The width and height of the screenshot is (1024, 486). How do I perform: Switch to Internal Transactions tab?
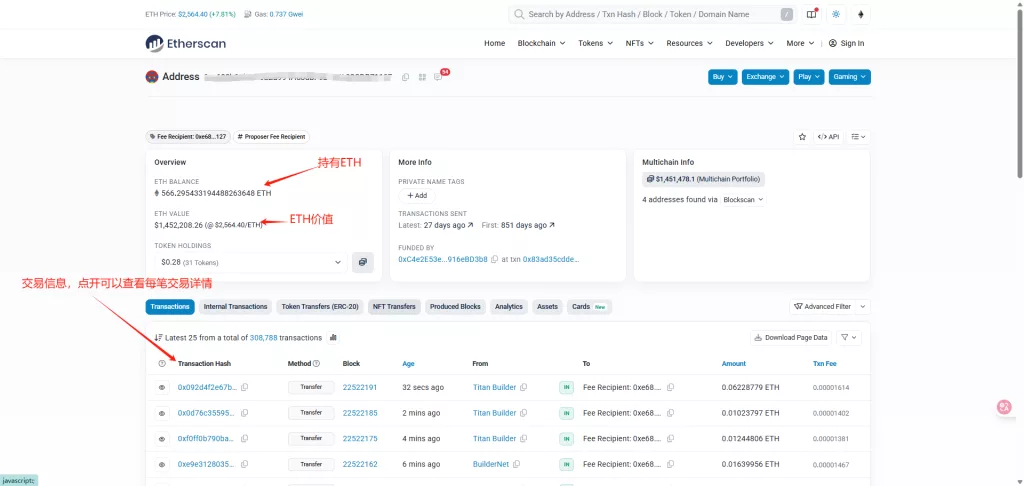pyautogui.click(x=235, y=306)
